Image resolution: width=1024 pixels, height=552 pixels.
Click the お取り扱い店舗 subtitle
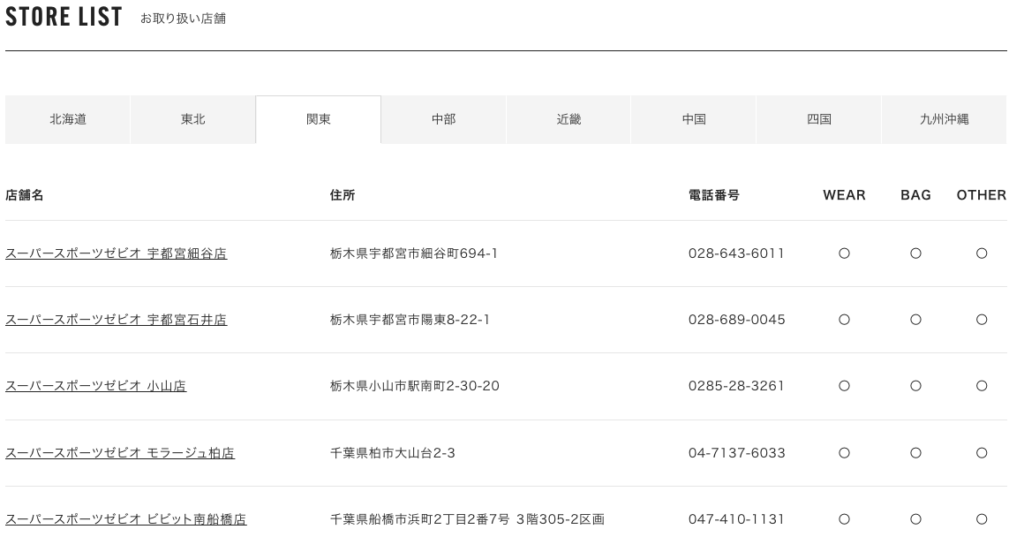[x=183, y=18]
